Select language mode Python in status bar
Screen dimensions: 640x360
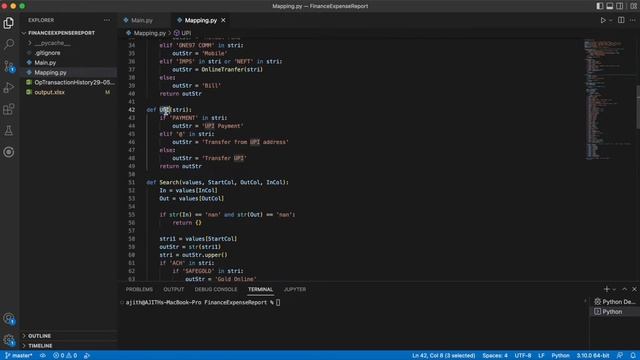(560, 356)
